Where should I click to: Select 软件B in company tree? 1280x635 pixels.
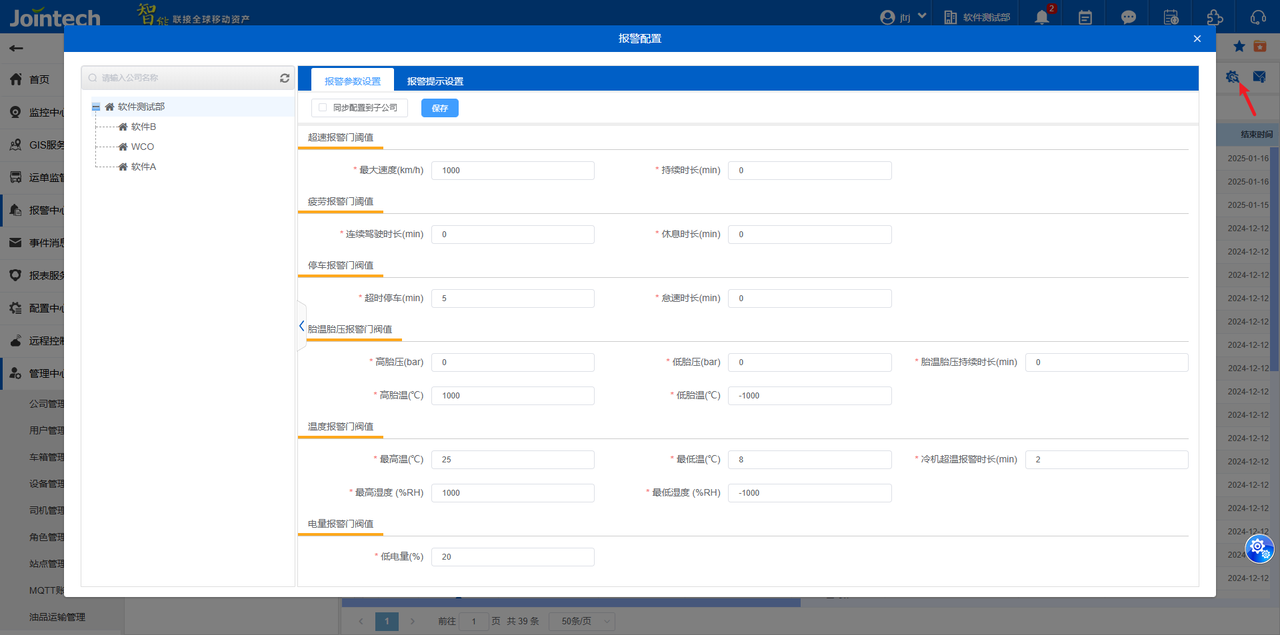coord(143,127)
